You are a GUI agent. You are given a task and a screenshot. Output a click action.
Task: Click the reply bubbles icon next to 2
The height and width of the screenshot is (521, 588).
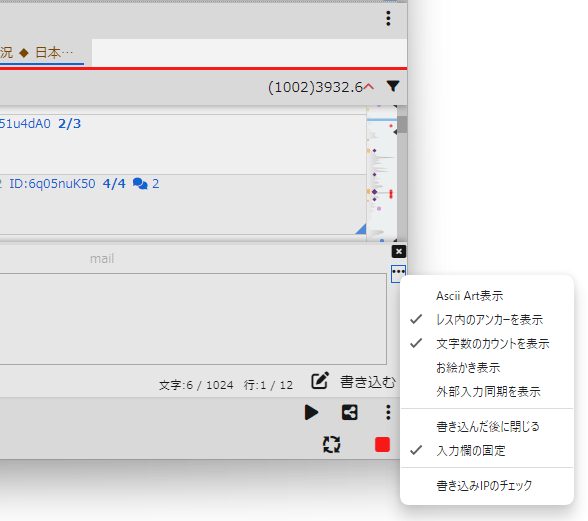click(140, 184)
